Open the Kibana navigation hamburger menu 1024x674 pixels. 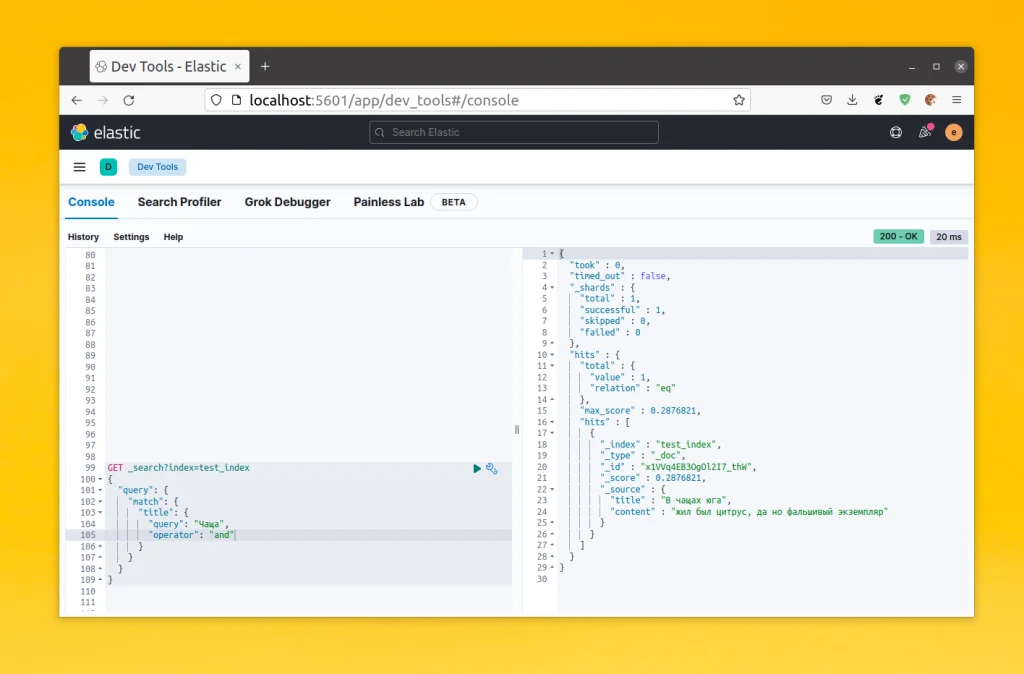point(79,167)
